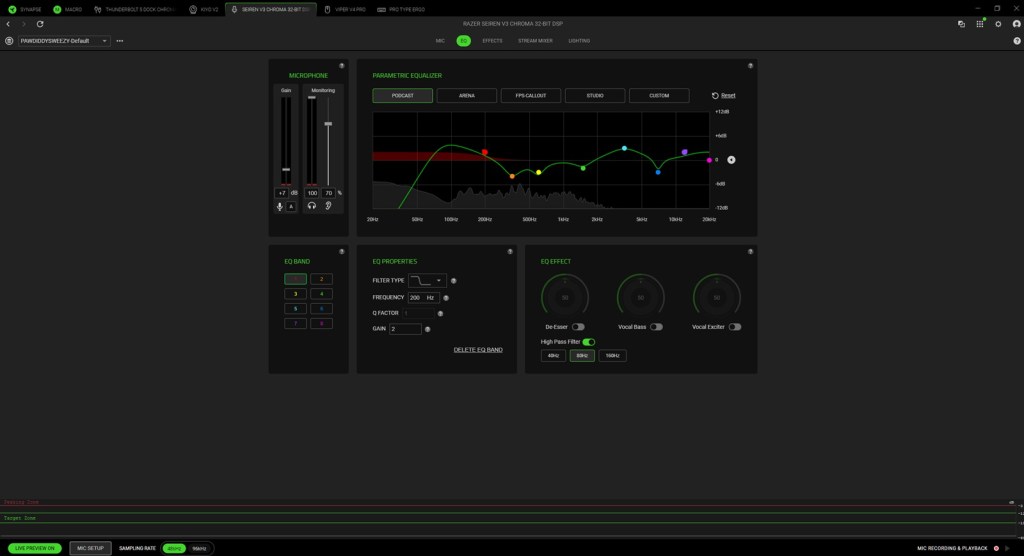Select the STUDIO EQ preset
The image size is (1024, 556).
click(595, 95)
